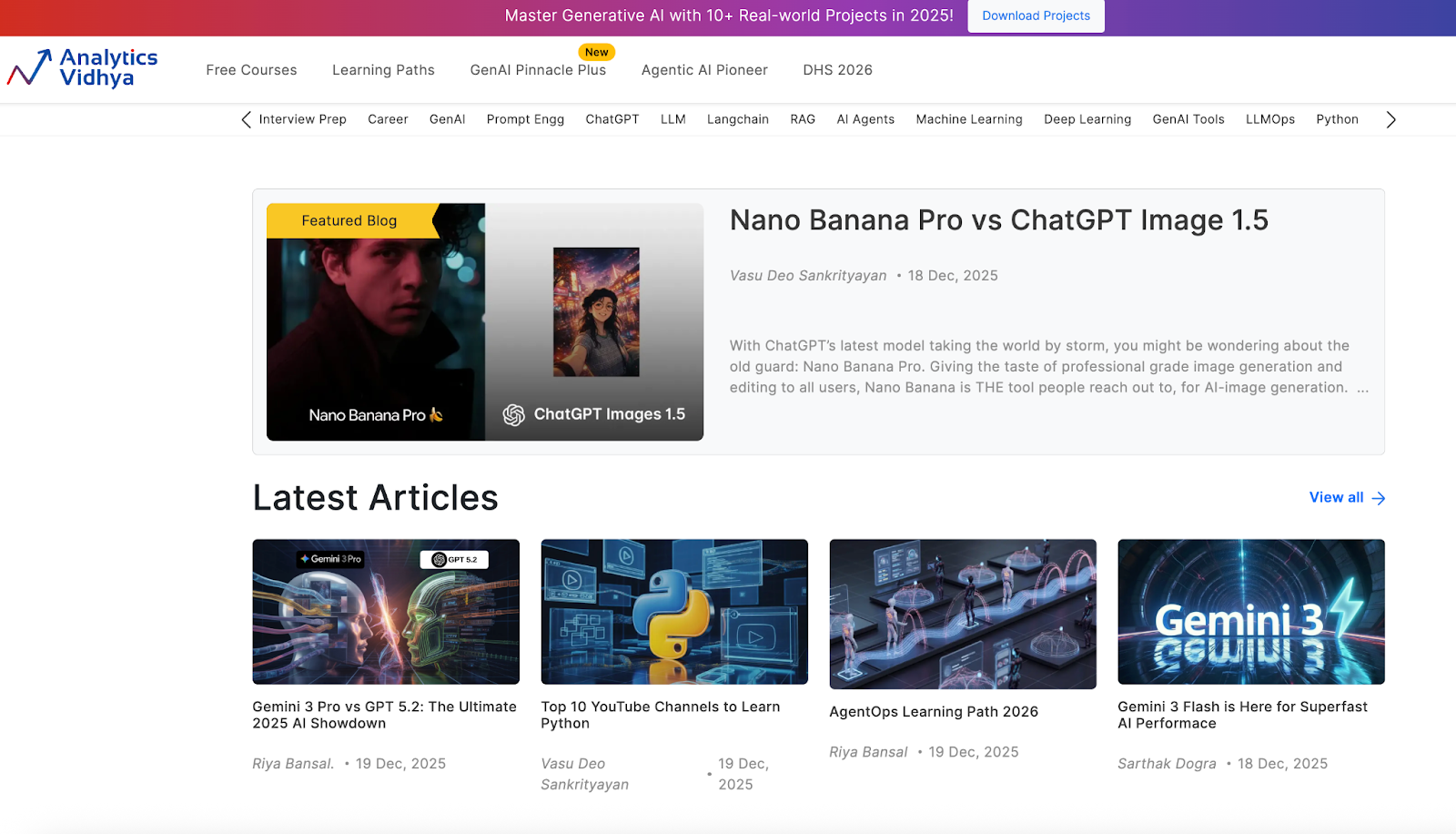Open Nano Banana Pro vs ChatGPT Image headline
The width and height of the screenshot is (1456, 834).
click(998, 220)
